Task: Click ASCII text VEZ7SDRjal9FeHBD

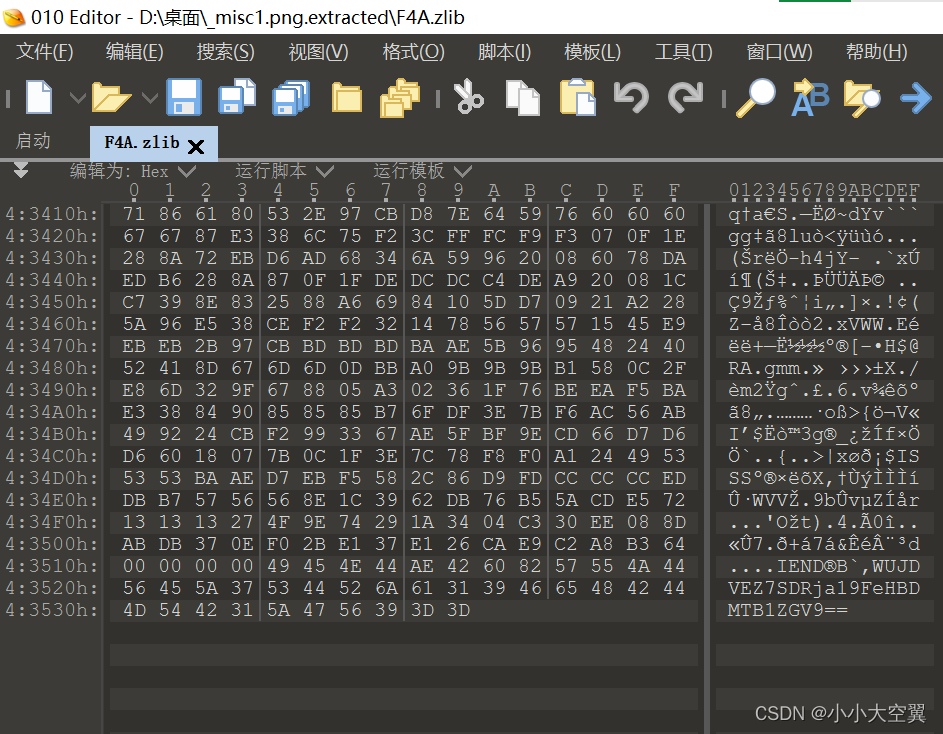Action: click(x=823, y=588)
